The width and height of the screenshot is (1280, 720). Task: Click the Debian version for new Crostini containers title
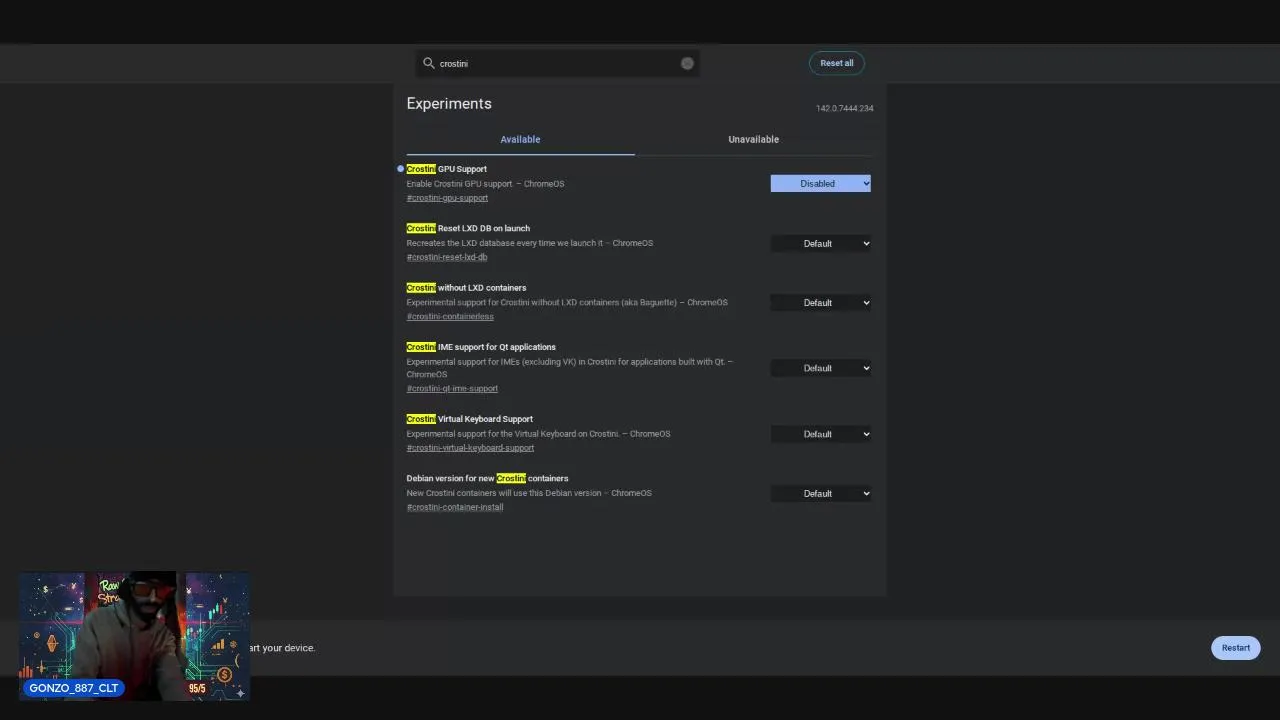(487, 478)
